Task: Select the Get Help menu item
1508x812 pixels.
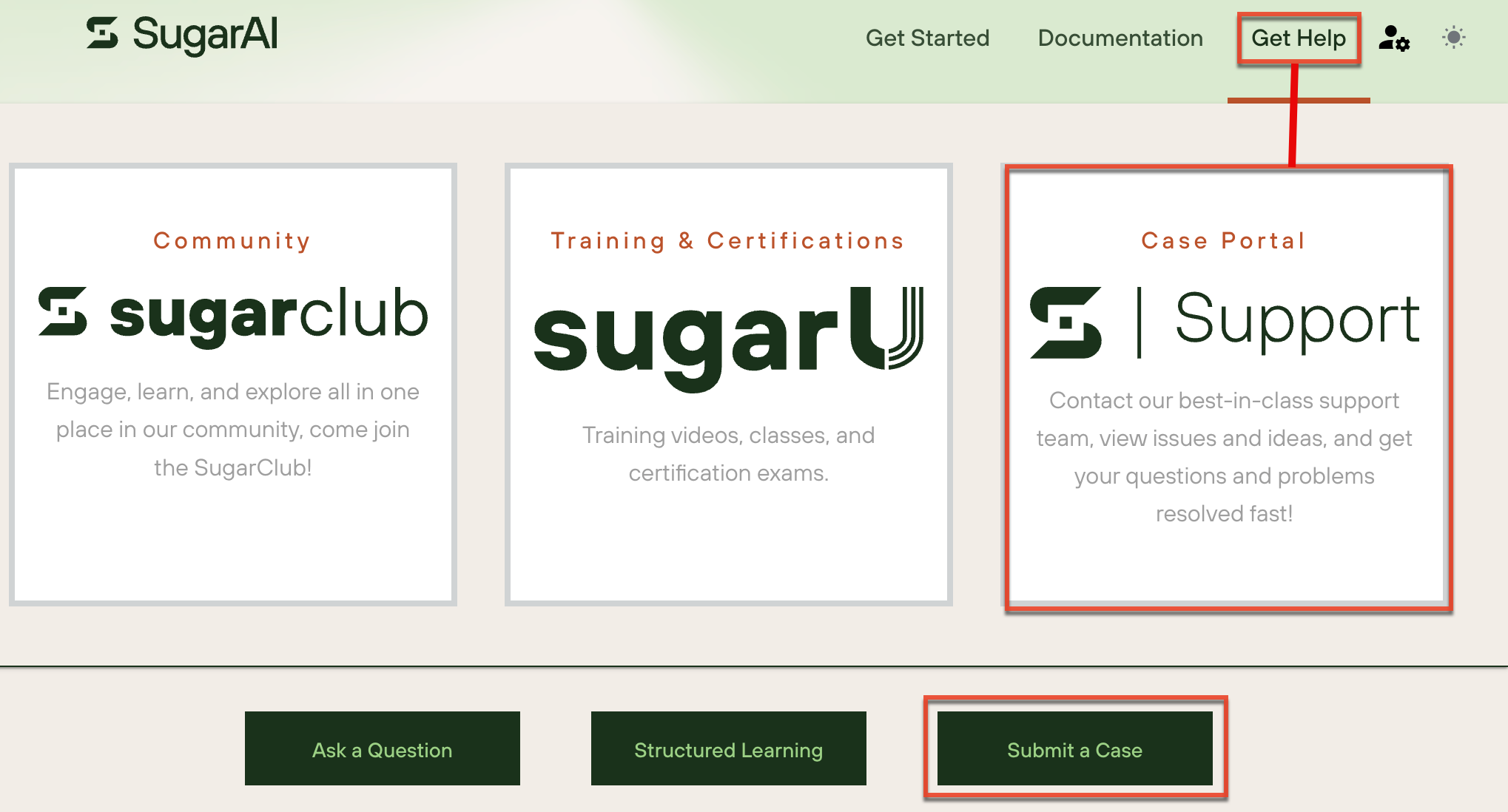Action: pyautogui.click(x=1299, y=38)
